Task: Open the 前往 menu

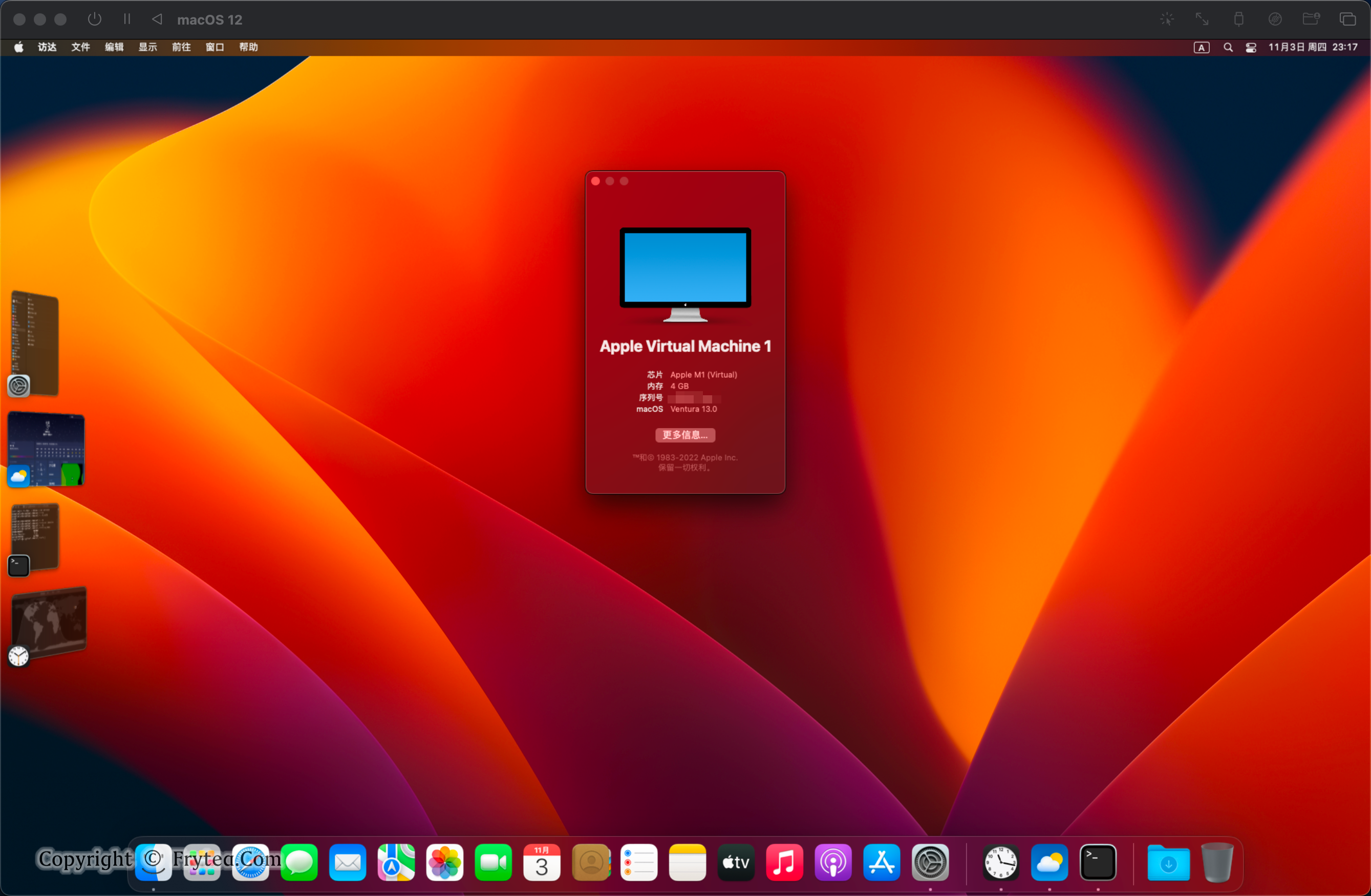Action: (181, 47)
